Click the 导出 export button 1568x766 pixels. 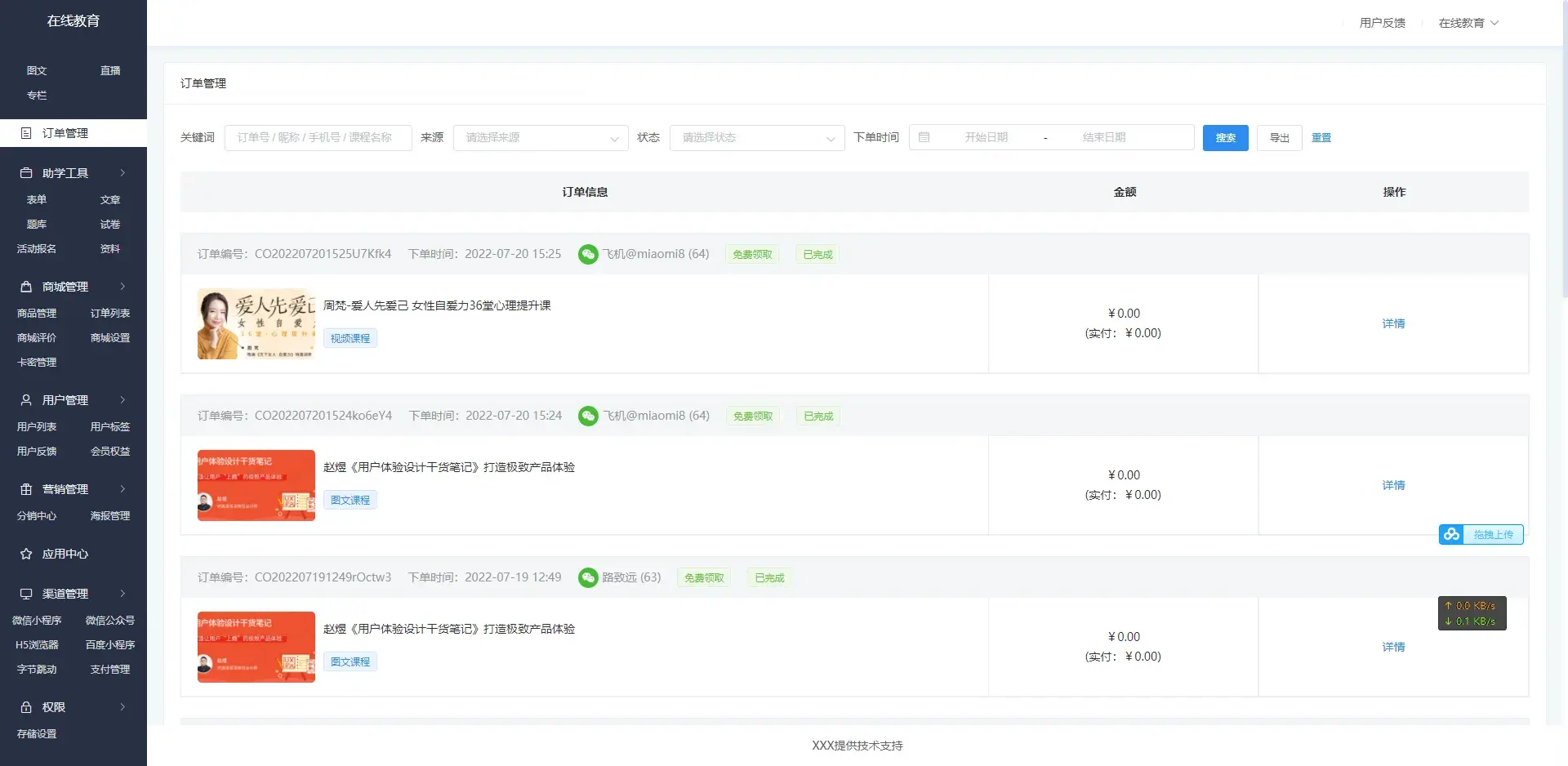pyautogui.click(x=1279, y=137)
